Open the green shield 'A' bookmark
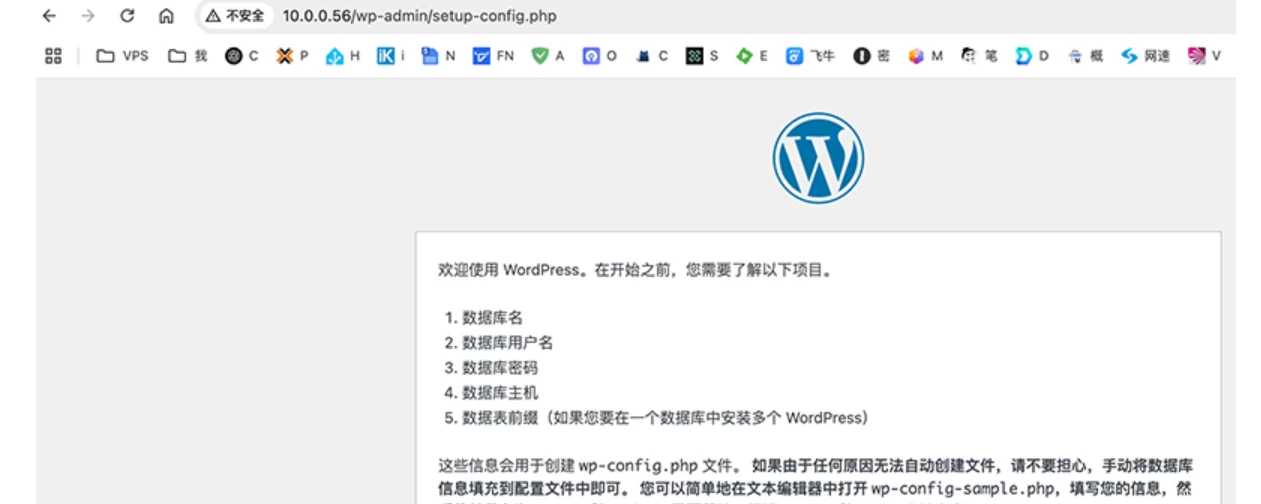This screenshot has height=504, width=1261. [548, 56]
